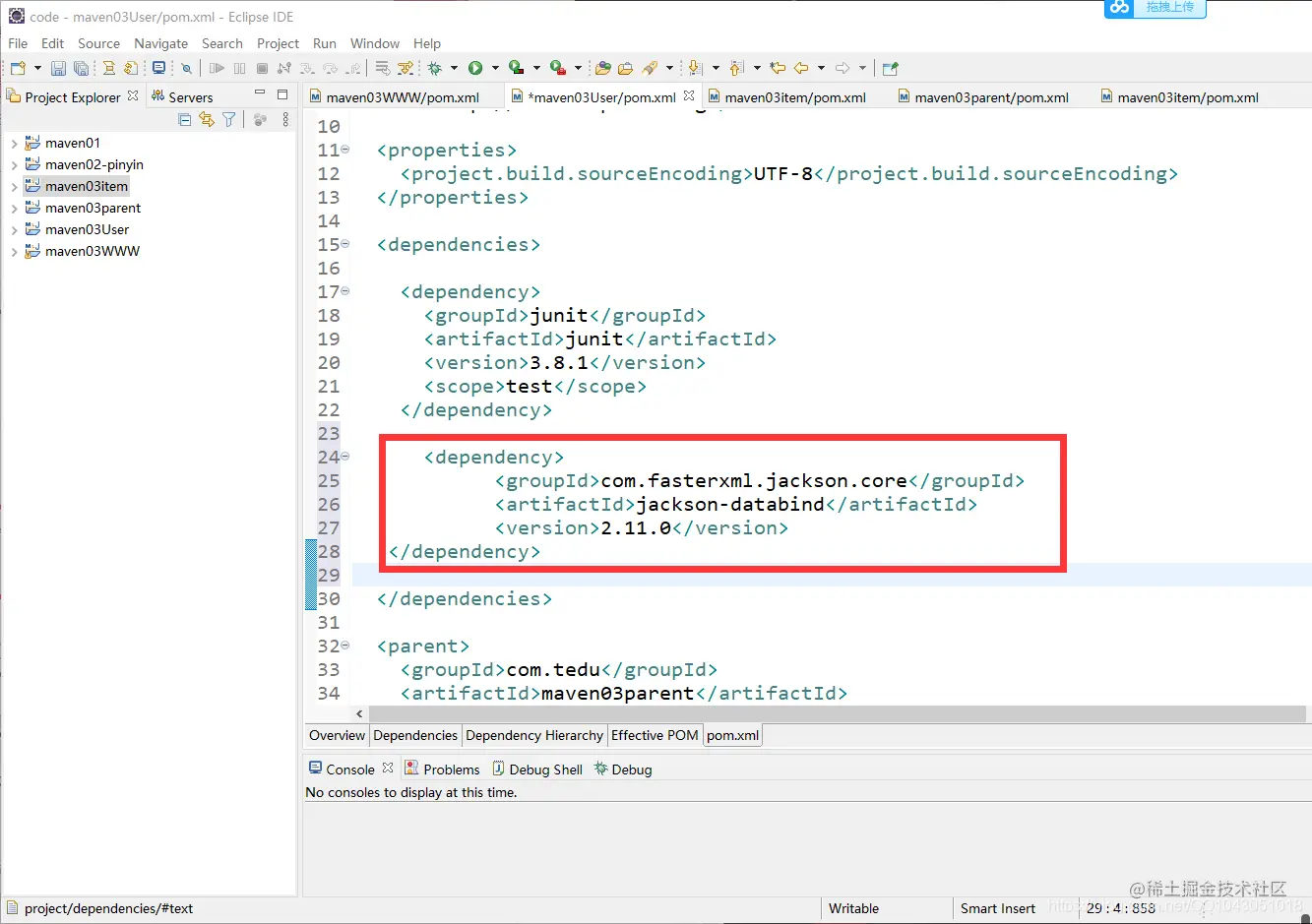The width and height of the screenshot is (1312, 924).
Task: Click the jackson-databind text on line 26
Action: coord(730,504)
